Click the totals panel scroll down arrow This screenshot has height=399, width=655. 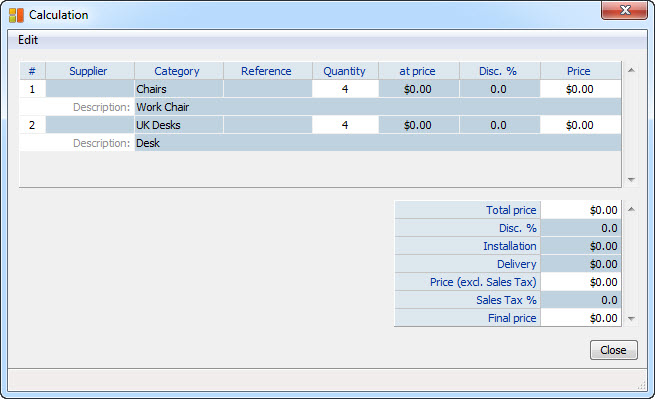(x=631, y=319)
